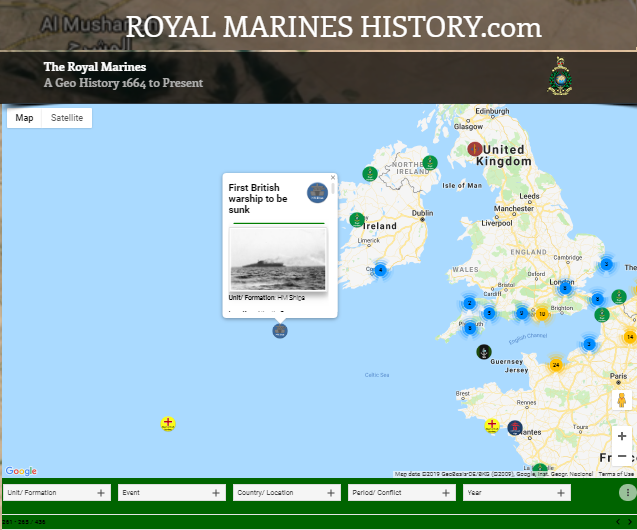Open the black marker above Guernsey
Viewport: 637px width, 530px height.
tap(484, 352)
